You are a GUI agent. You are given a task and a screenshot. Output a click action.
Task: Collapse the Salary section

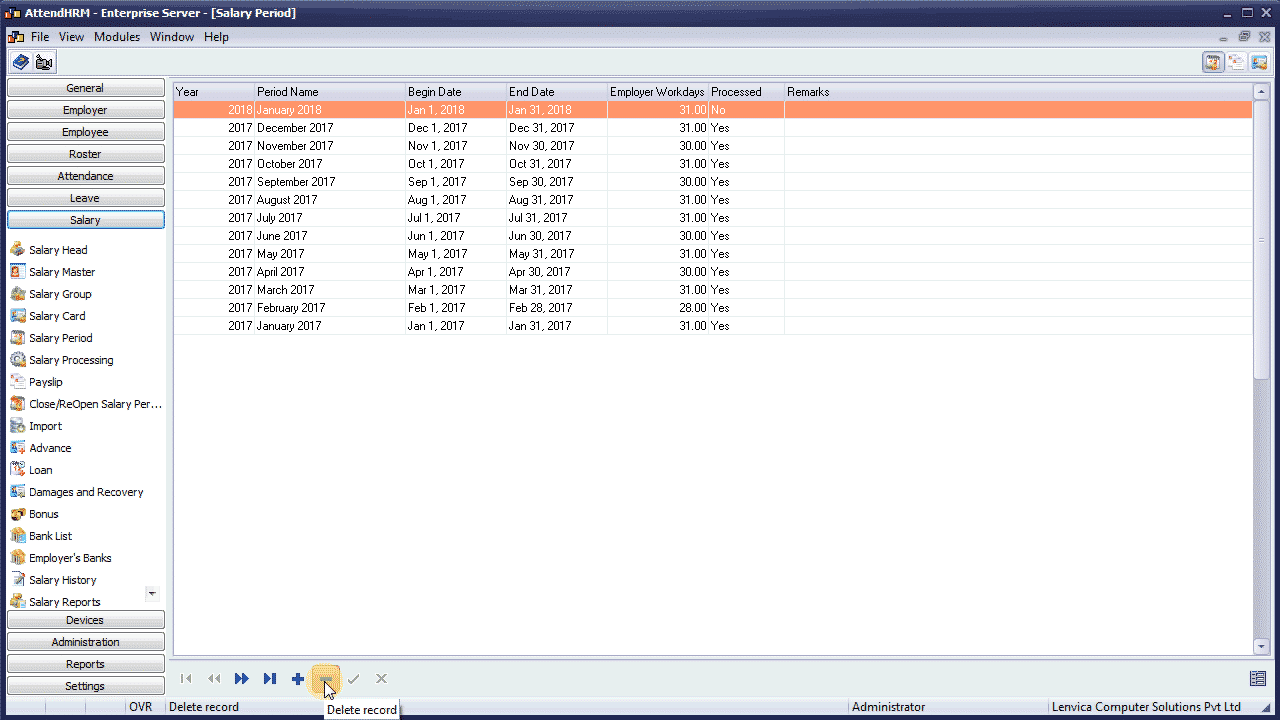click(x=86, y=220)
